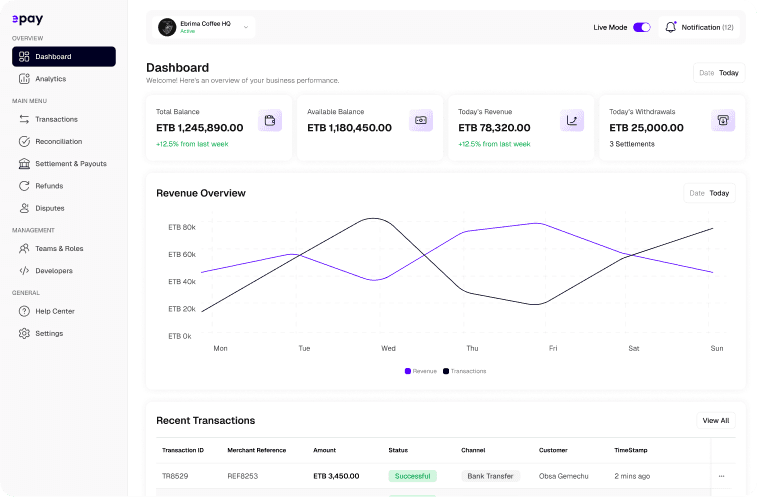
Task: Click the ETB 80k axis label
Action: pos(182,227)
